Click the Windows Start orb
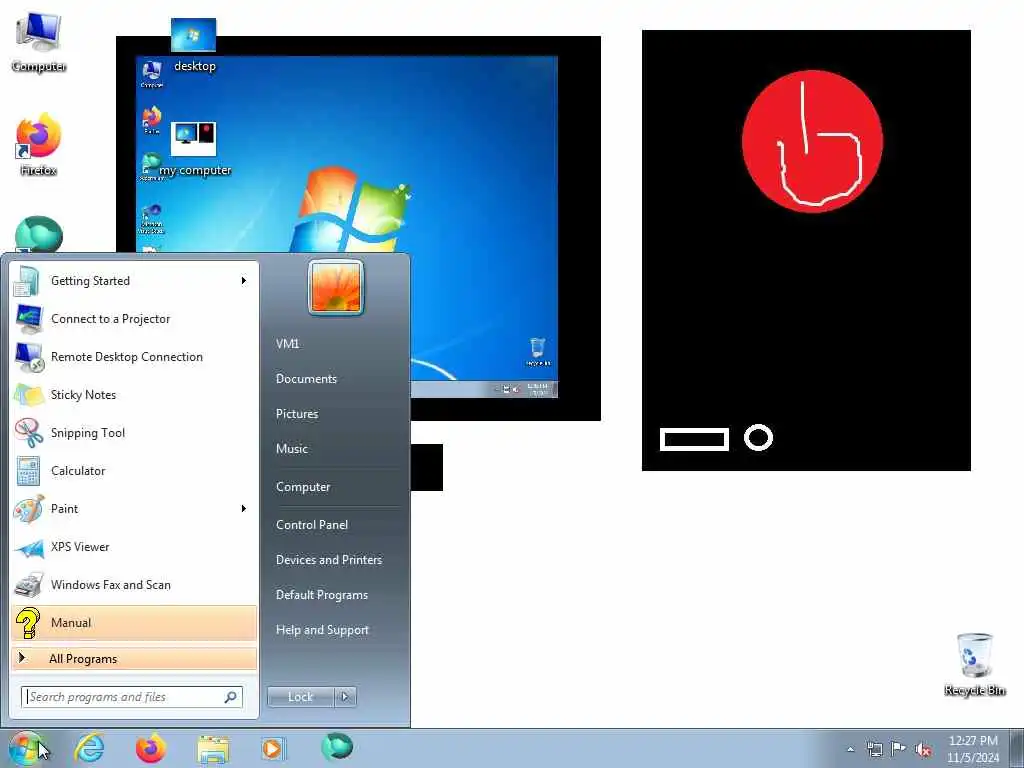The width and height of the screenshot is (1024, 768). (x=27, y=748)
